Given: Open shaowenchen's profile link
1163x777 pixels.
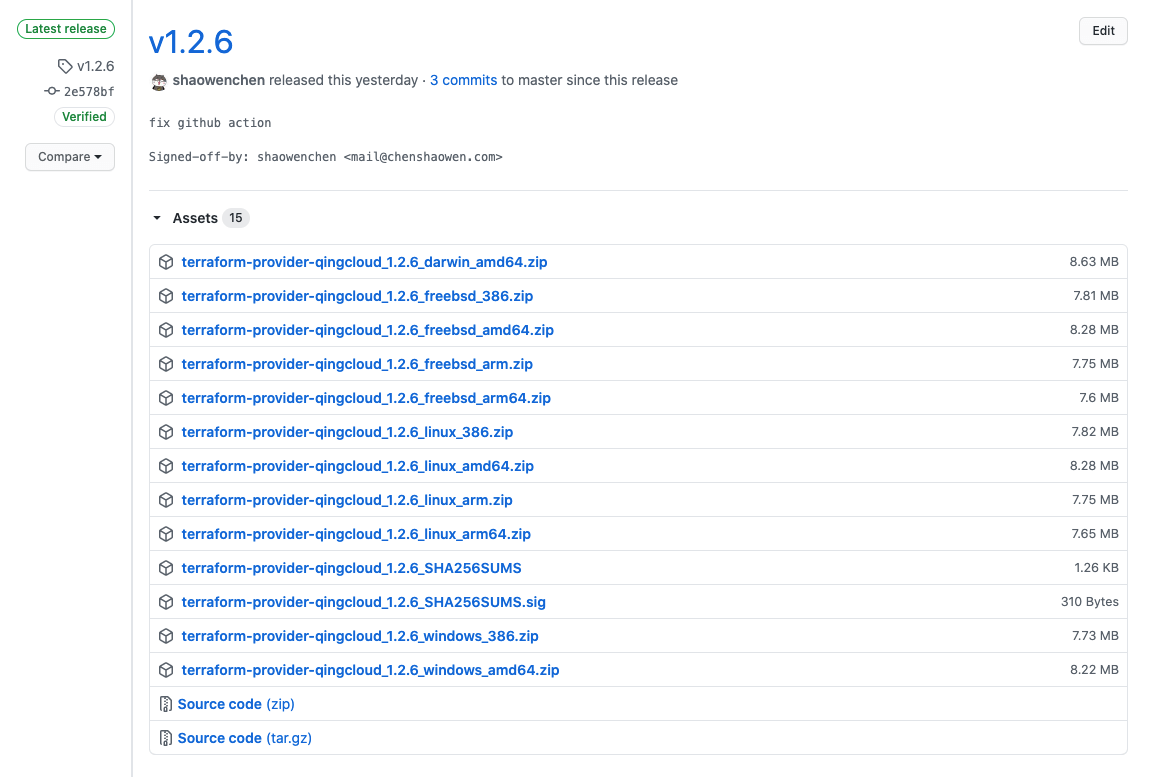Looking at the screenshot, I should click(x=219, y=80).
